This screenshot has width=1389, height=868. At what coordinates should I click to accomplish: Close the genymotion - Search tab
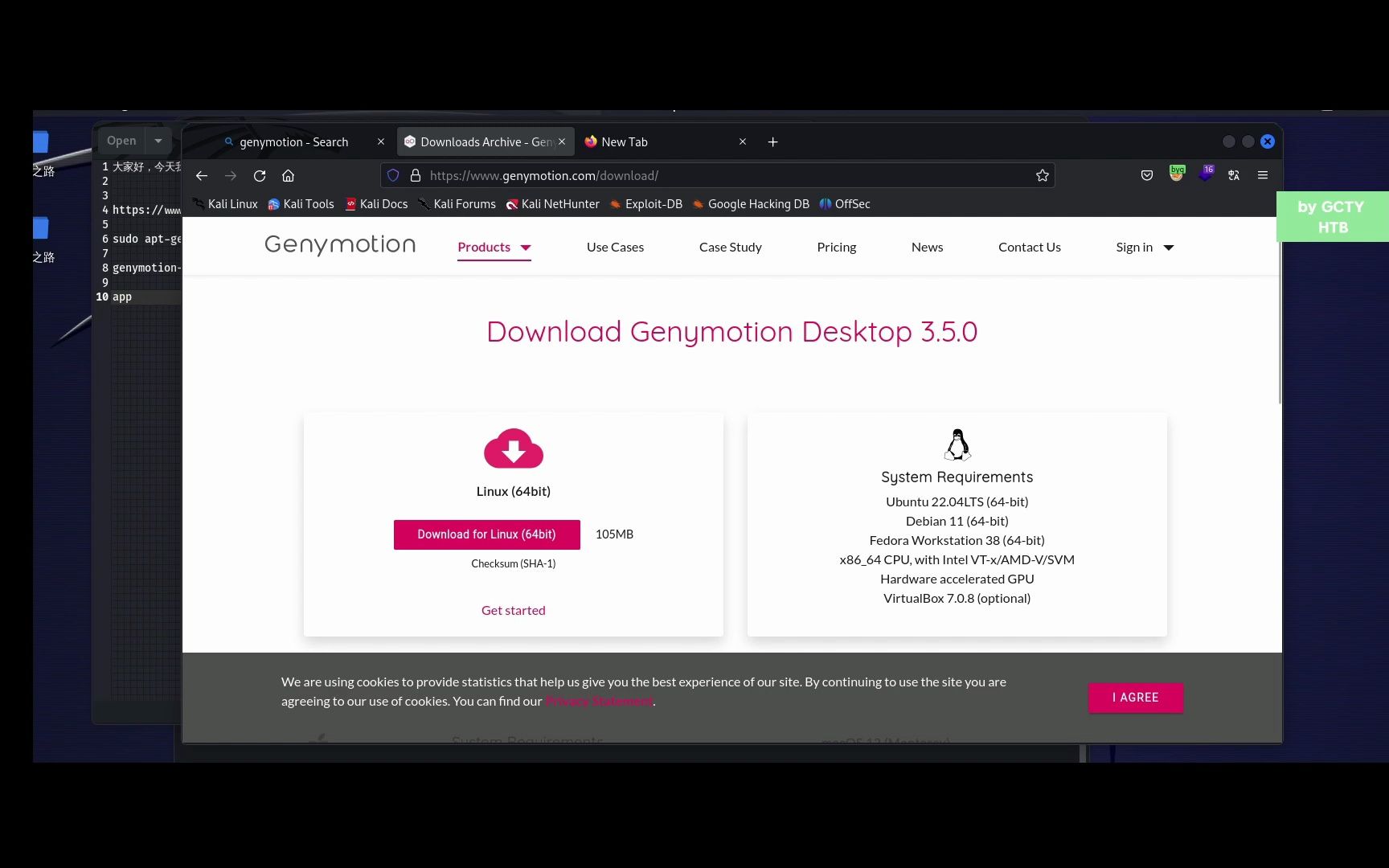click(x=381, y=141)
